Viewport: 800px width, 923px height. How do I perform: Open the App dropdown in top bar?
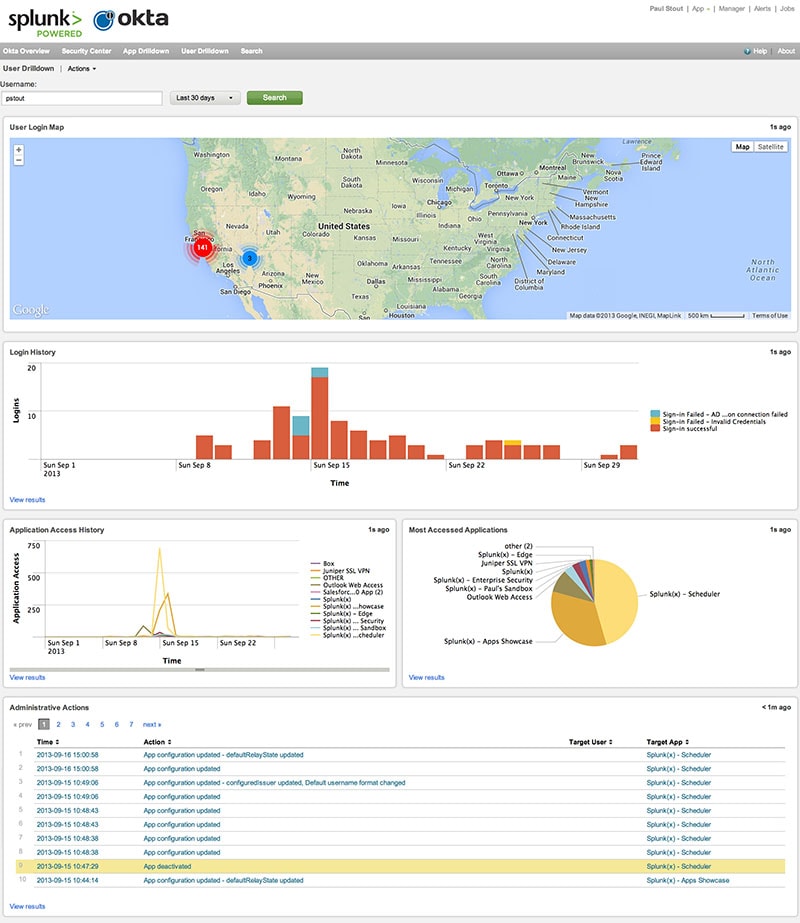point(701,9)
